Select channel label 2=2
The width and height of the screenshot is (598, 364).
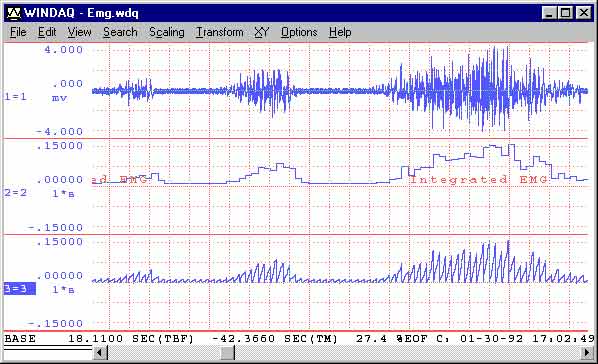pyautogui.click(x=16, y=192)
